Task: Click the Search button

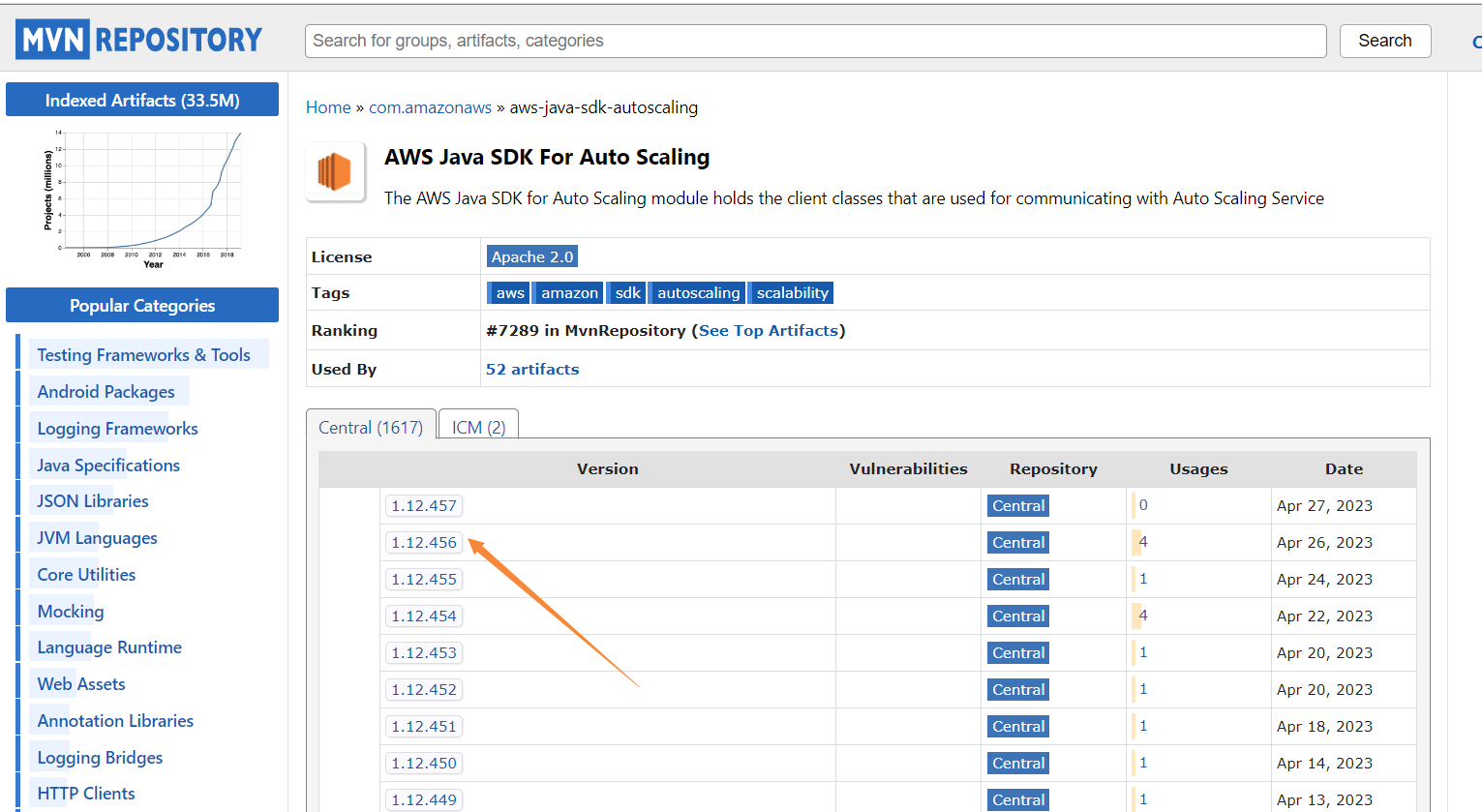Action: pos(1385,41)
